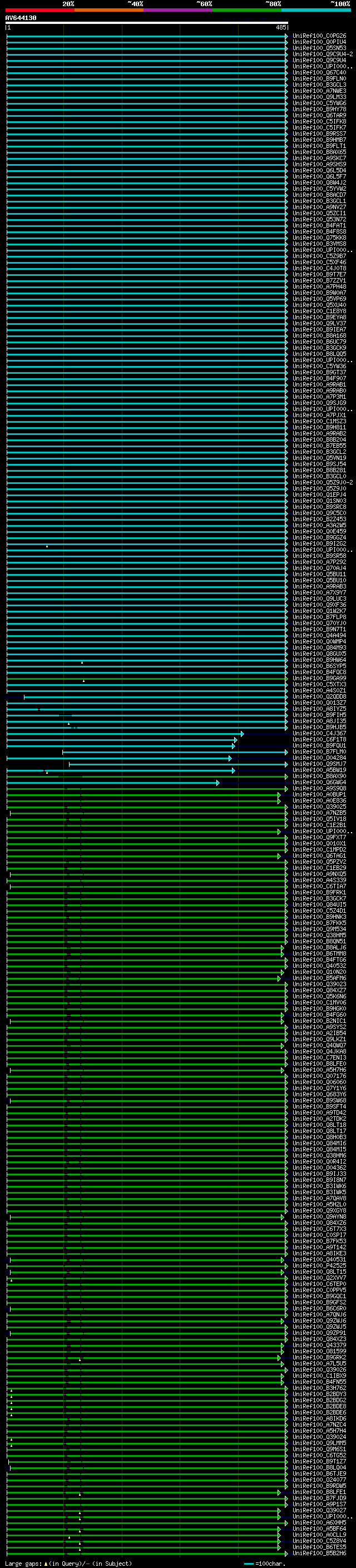The image size is (356, 1568).
Task: Select the UniRef100_Q6GWG4 label
Action: click(x=319, y=782)
